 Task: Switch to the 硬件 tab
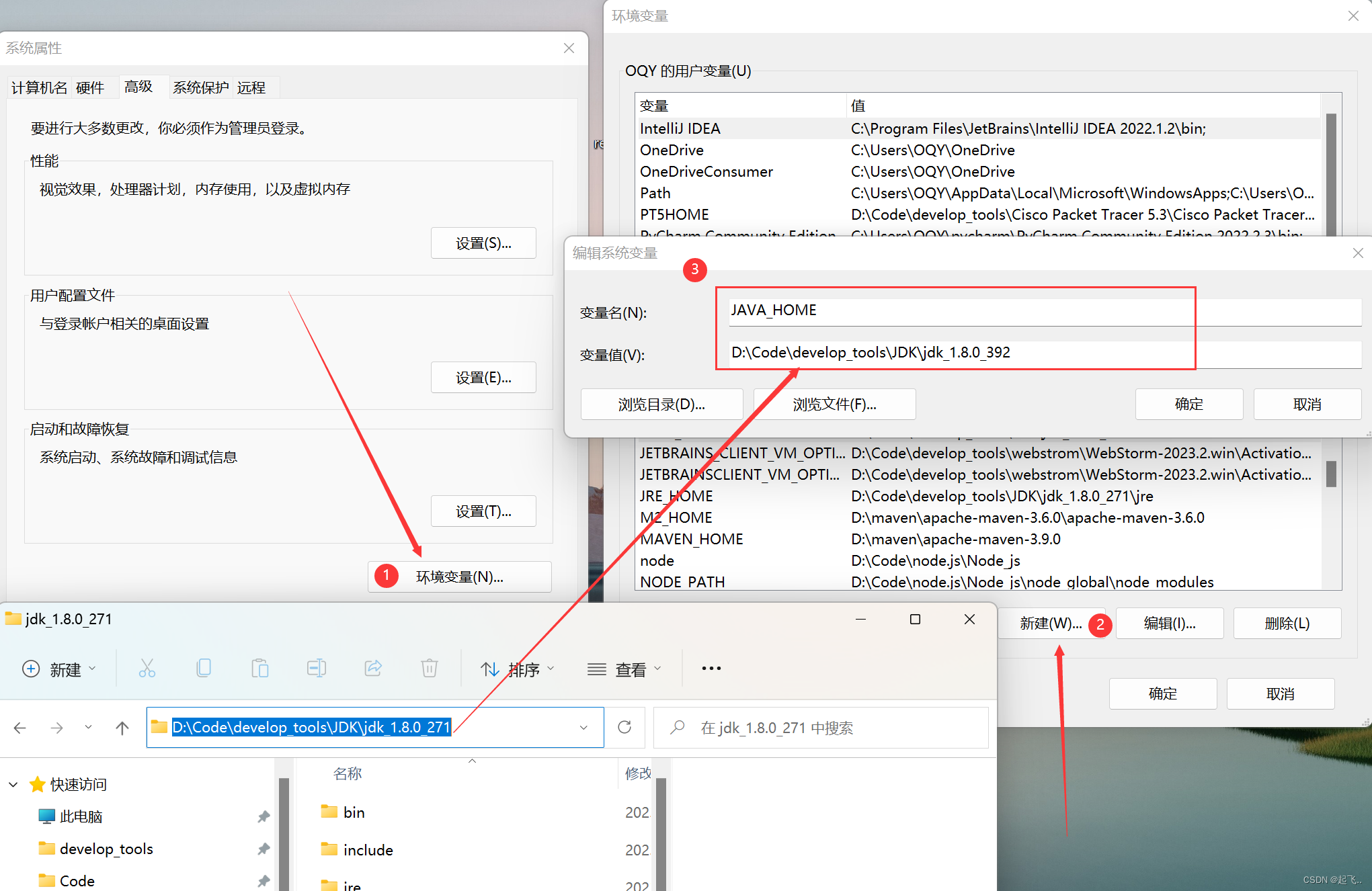(x=90, y=87)
